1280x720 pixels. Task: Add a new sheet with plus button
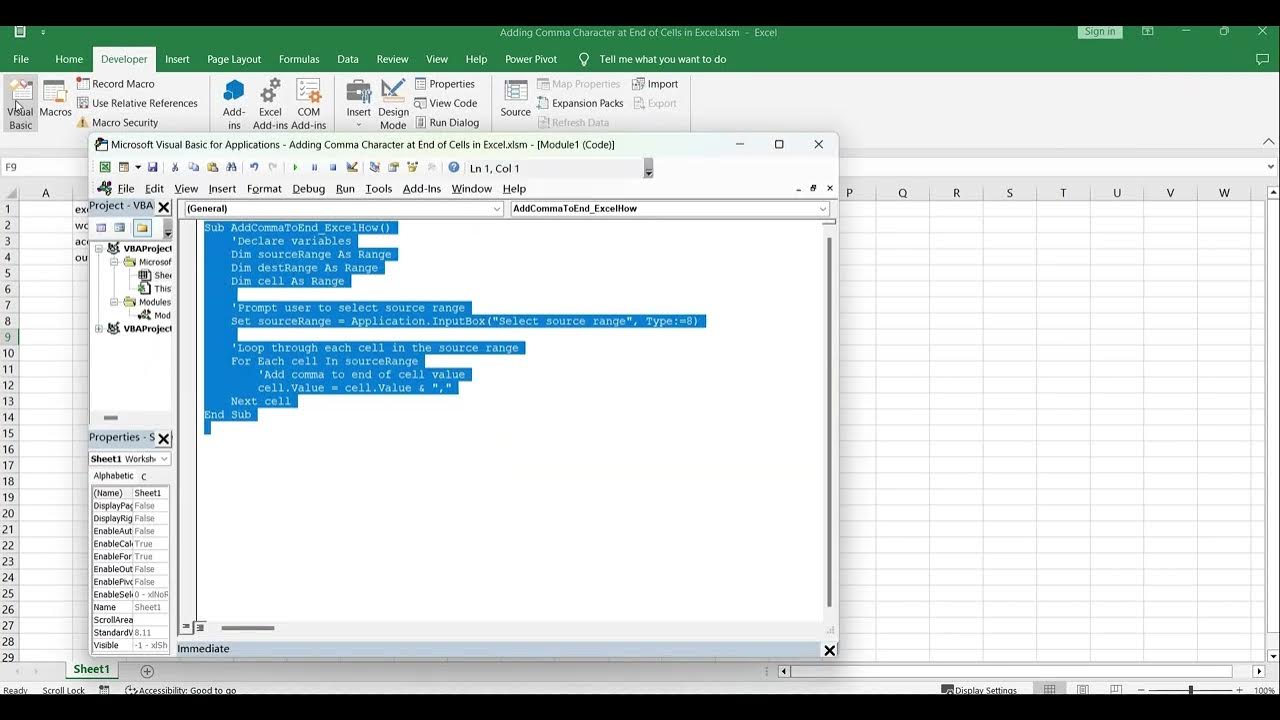click(x=147, y=671)
